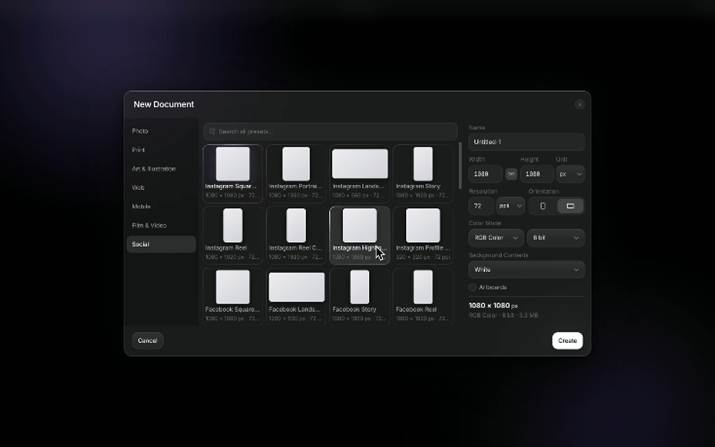Open the Background Contents dropdown
The height and width of the screenshot is (447, 715).
click(x=527, y=270)
